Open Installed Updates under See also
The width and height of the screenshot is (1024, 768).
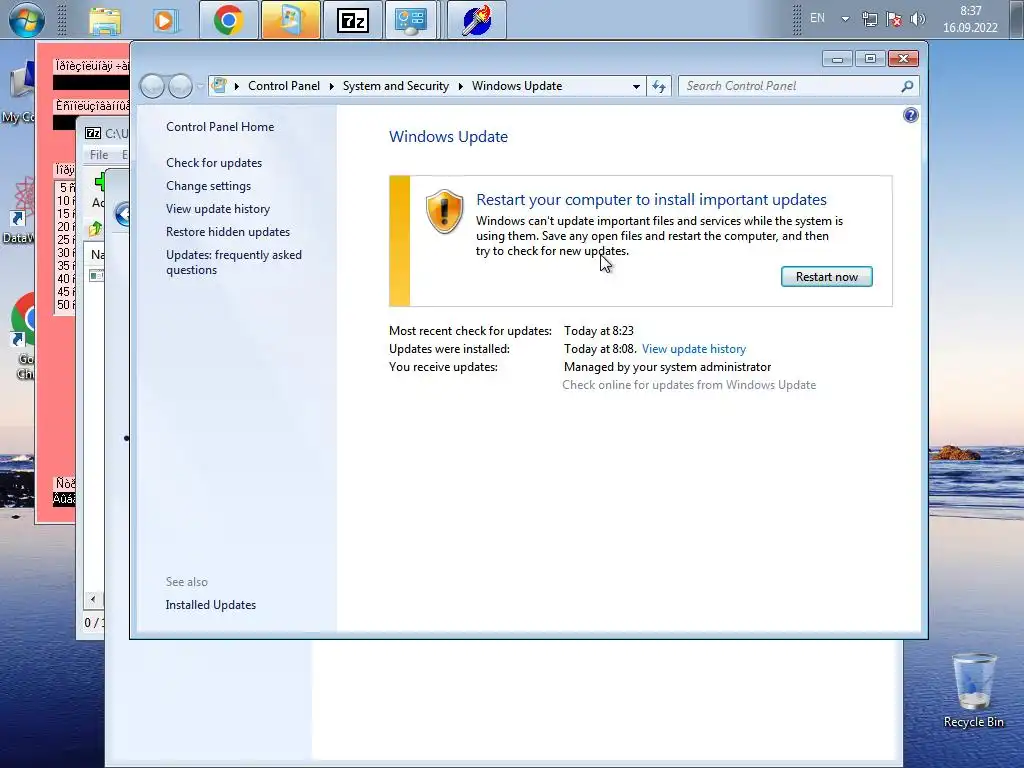point(210,605)
